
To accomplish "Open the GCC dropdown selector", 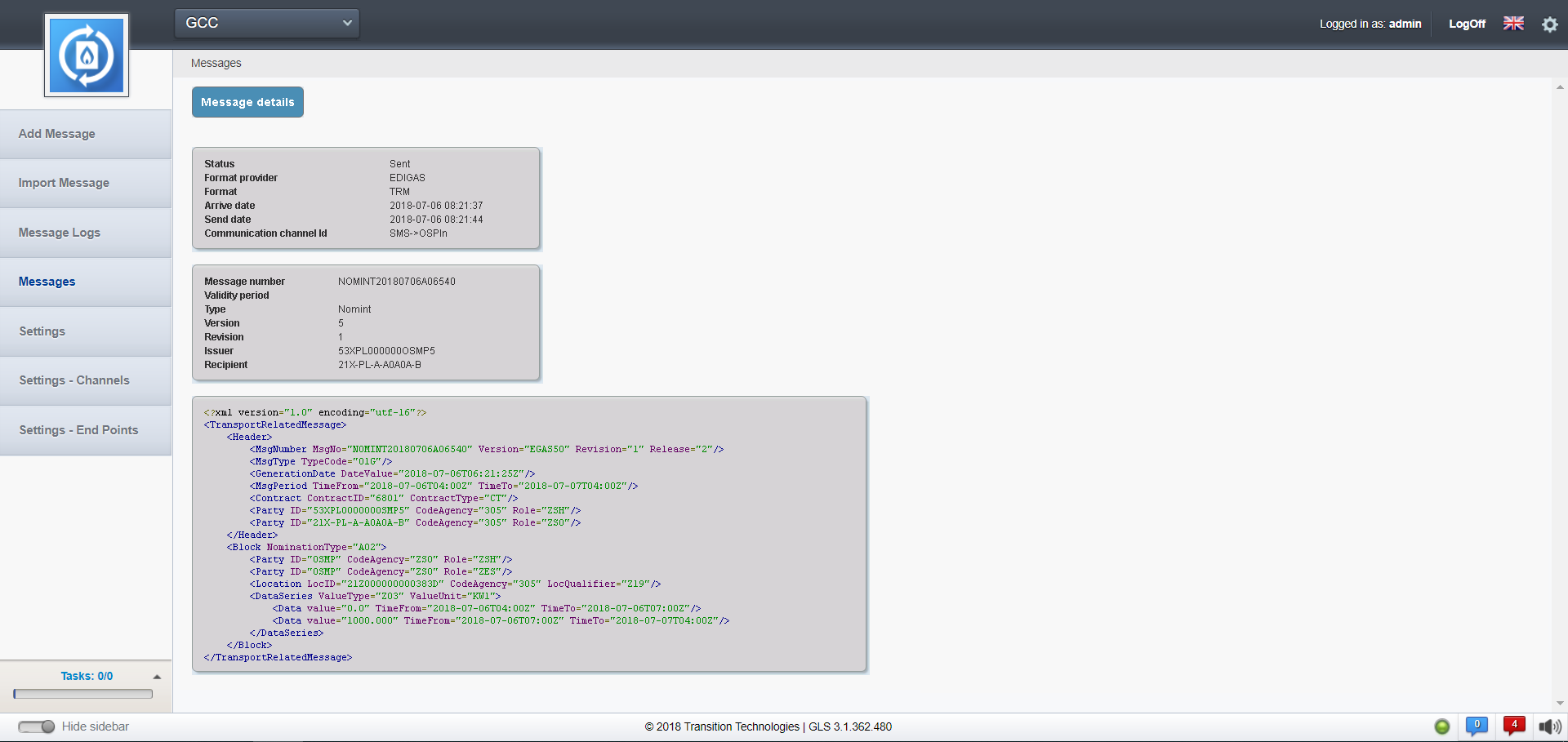I will (267, 23).
